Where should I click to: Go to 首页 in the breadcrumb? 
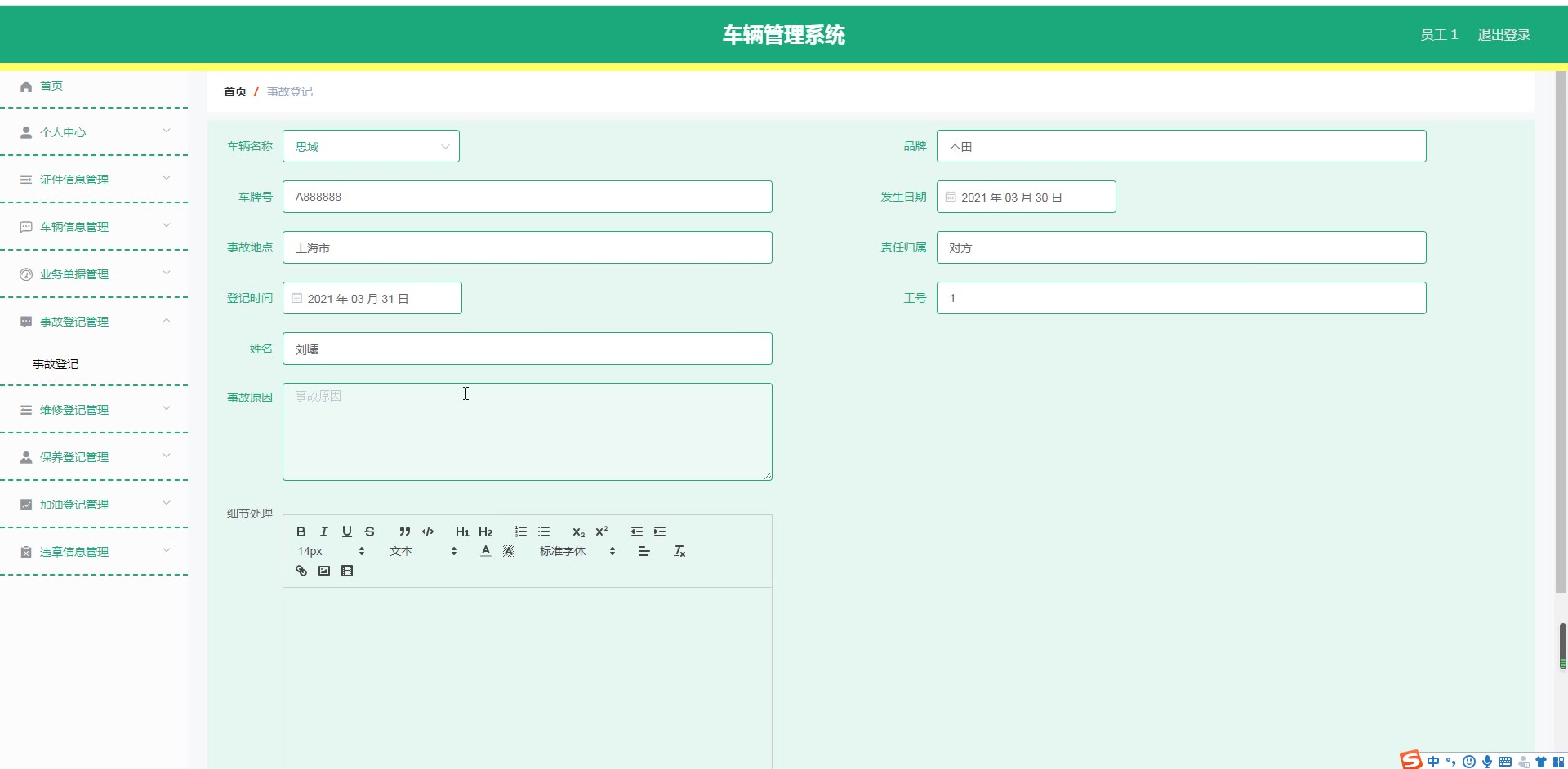[x=234, y=91]
